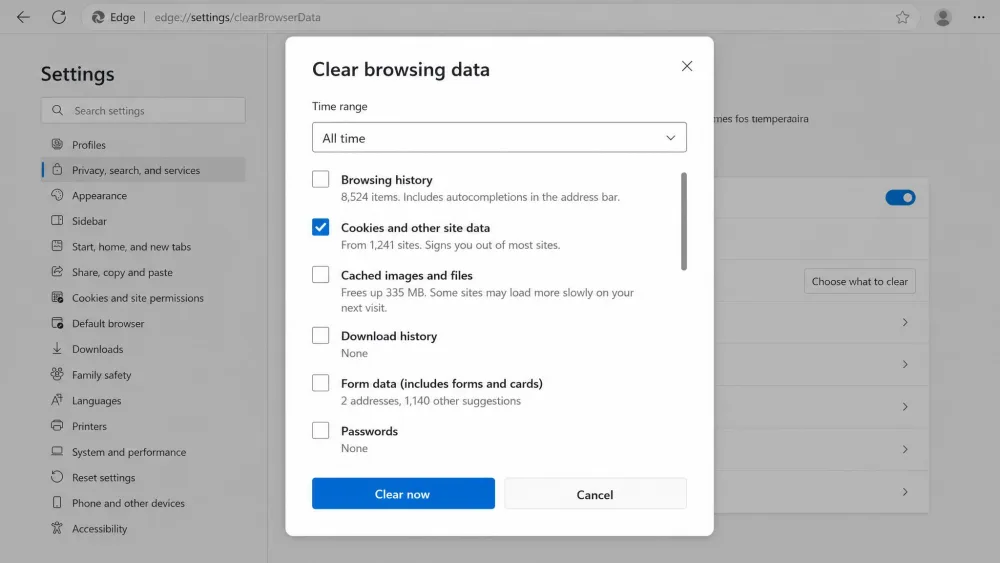Click the Start, home, and new tabs icon
This screenshot has height=563, width=1000.
point(57,246)
